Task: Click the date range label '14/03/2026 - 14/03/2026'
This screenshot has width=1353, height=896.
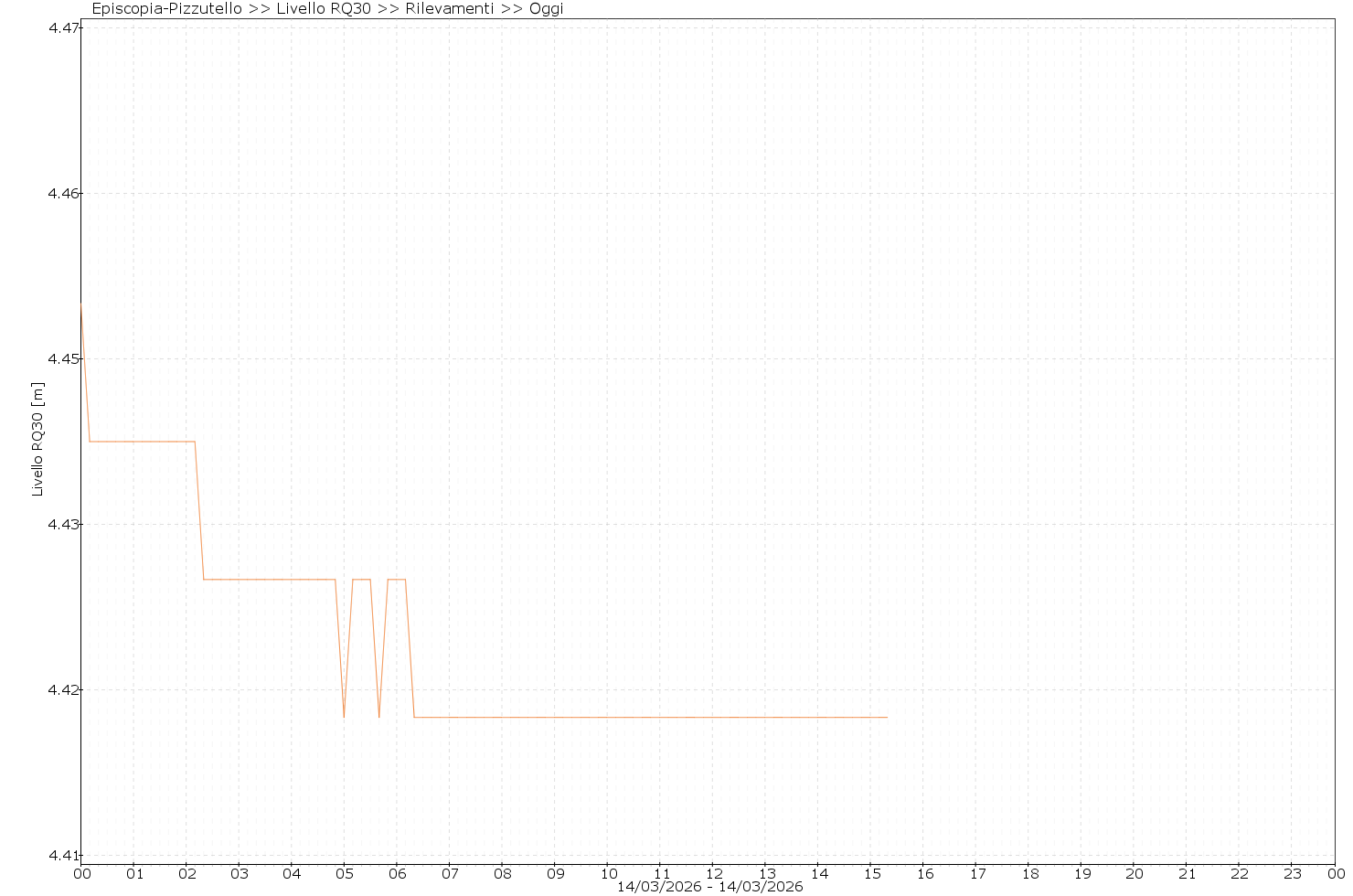Action: point(709,887)
